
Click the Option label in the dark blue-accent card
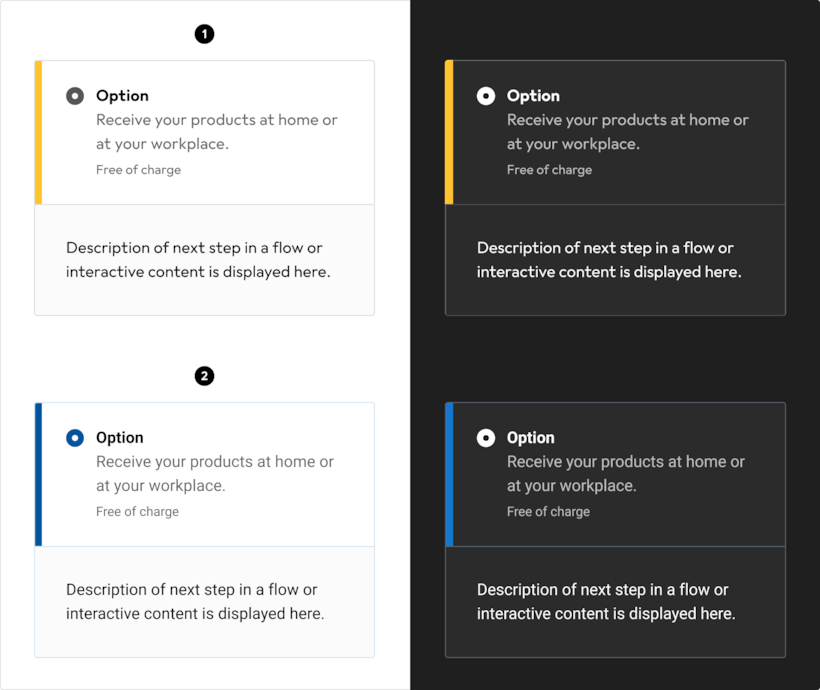[x=531, y=438]
